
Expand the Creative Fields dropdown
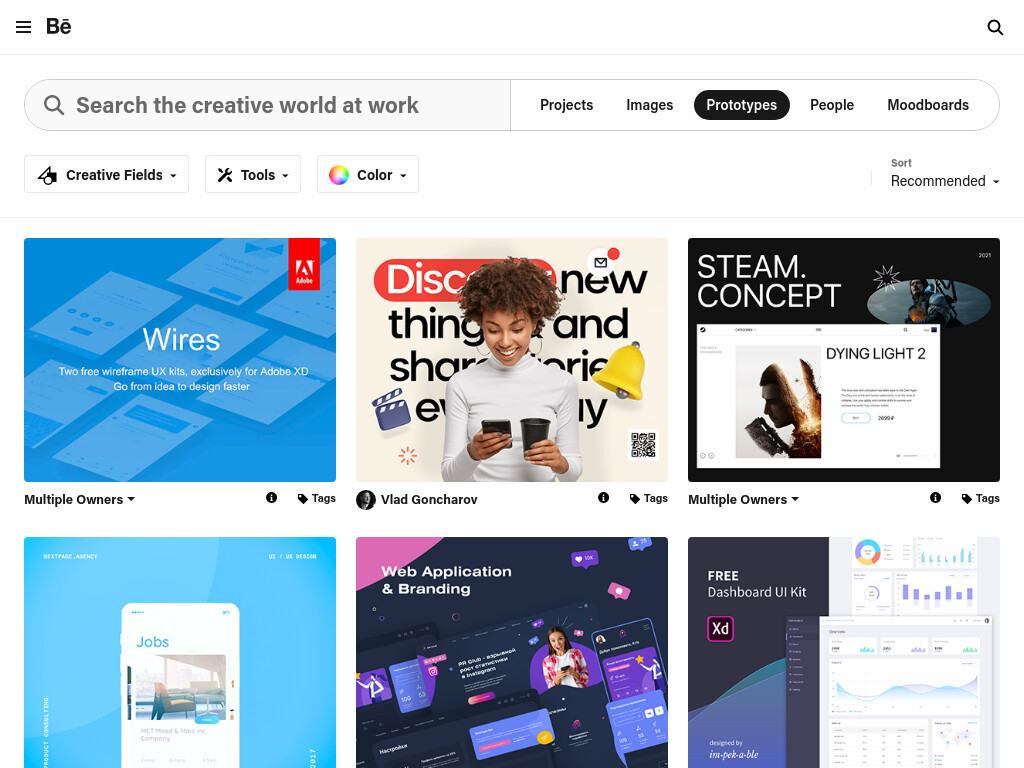pyautogui.click(x=106, y=174)
